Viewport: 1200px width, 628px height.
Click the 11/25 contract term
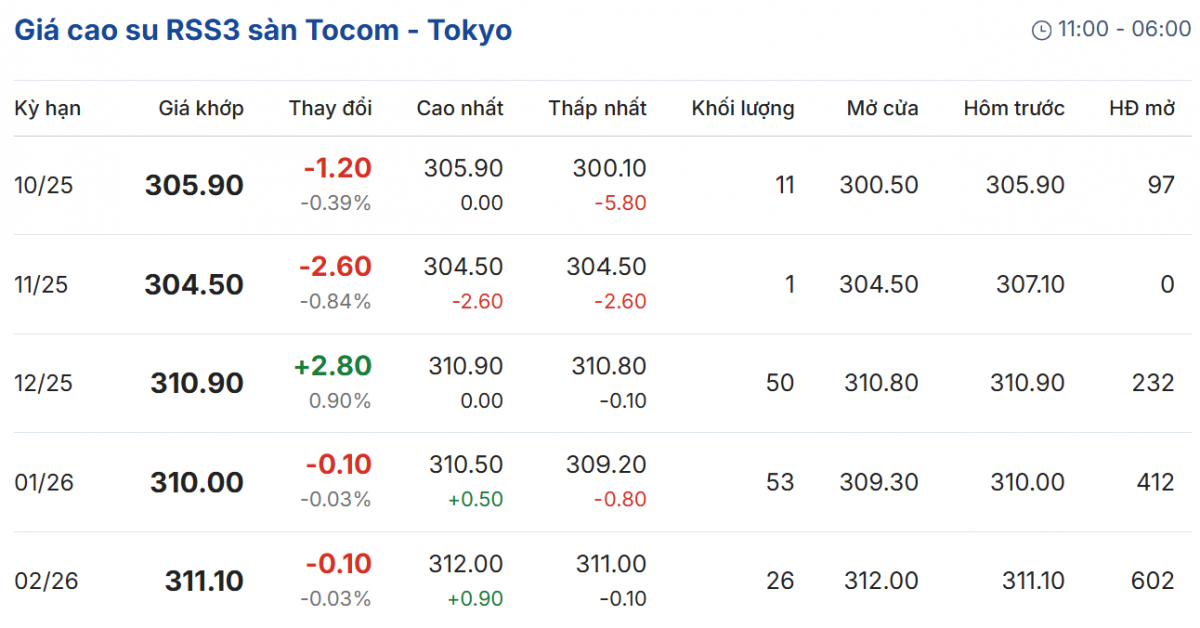[x=41, y=285]
